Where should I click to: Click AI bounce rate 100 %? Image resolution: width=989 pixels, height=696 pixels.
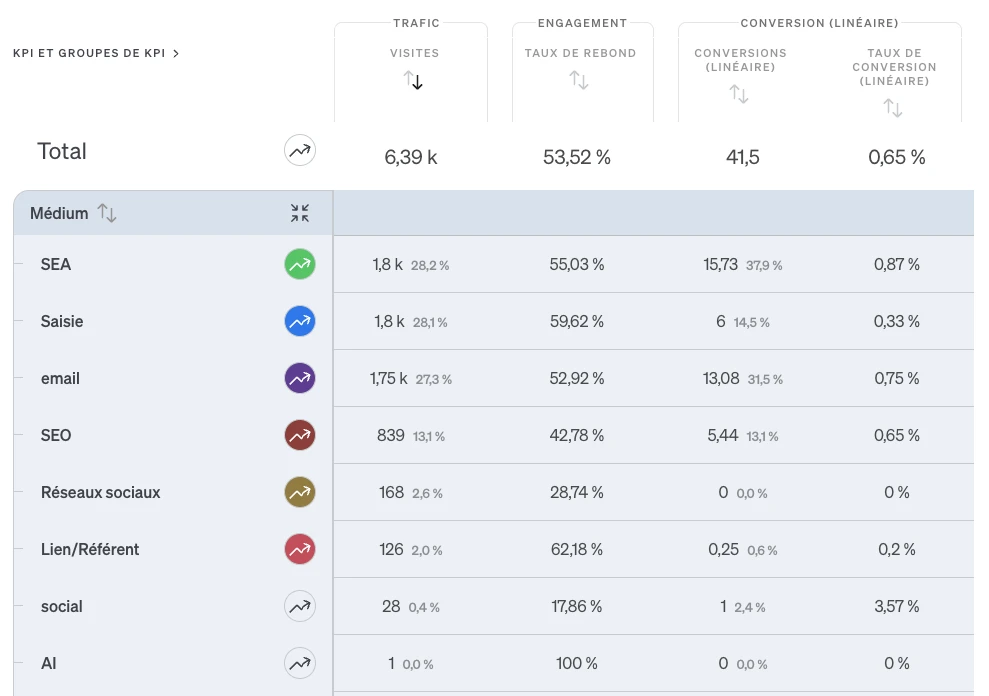(576, 663)
